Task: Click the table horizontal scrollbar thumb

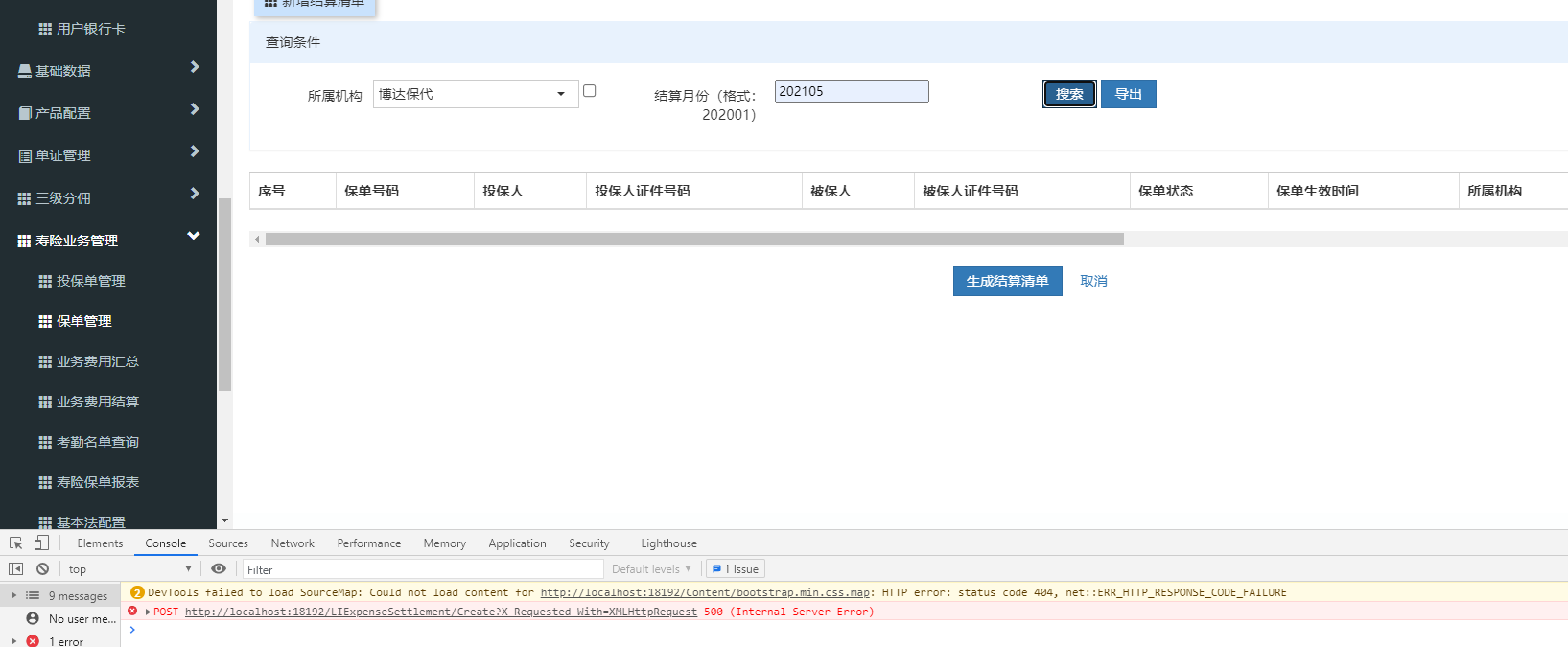Action: 694,239
